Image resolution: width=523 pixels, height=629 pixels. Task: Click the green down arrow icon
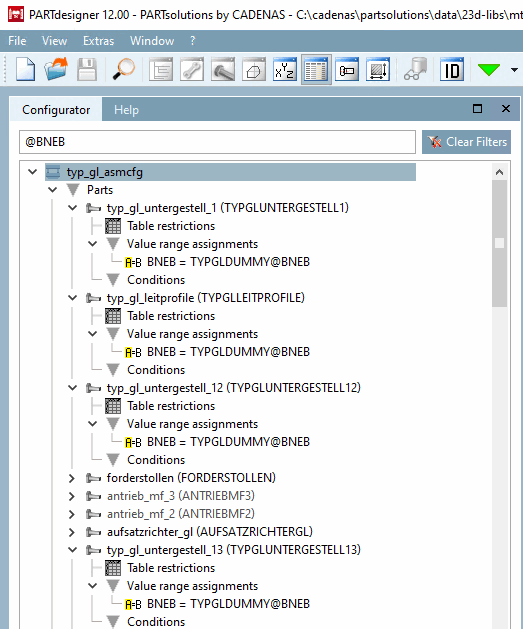click(x=489, y=70)
